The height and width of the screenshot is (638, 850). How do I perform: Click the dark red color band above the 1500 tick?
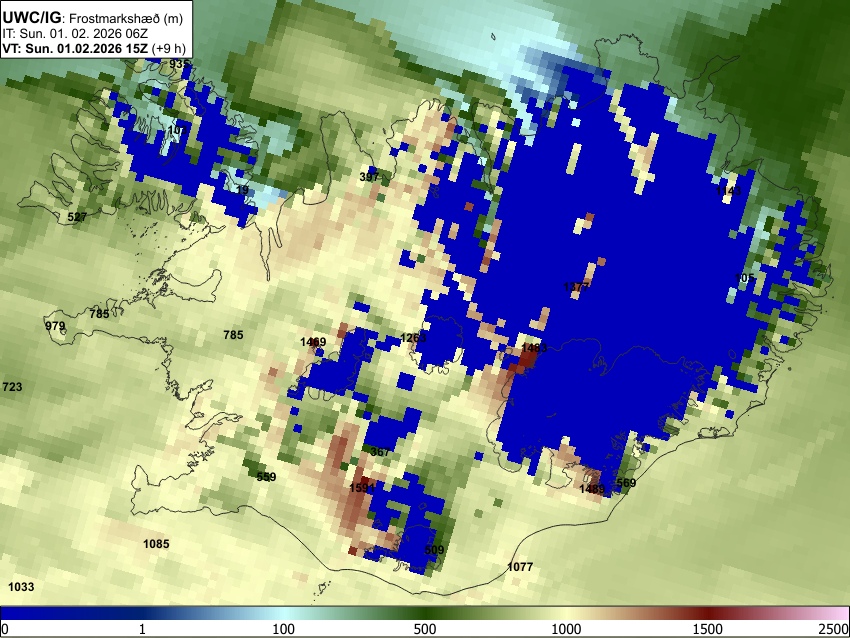(707, 613)
